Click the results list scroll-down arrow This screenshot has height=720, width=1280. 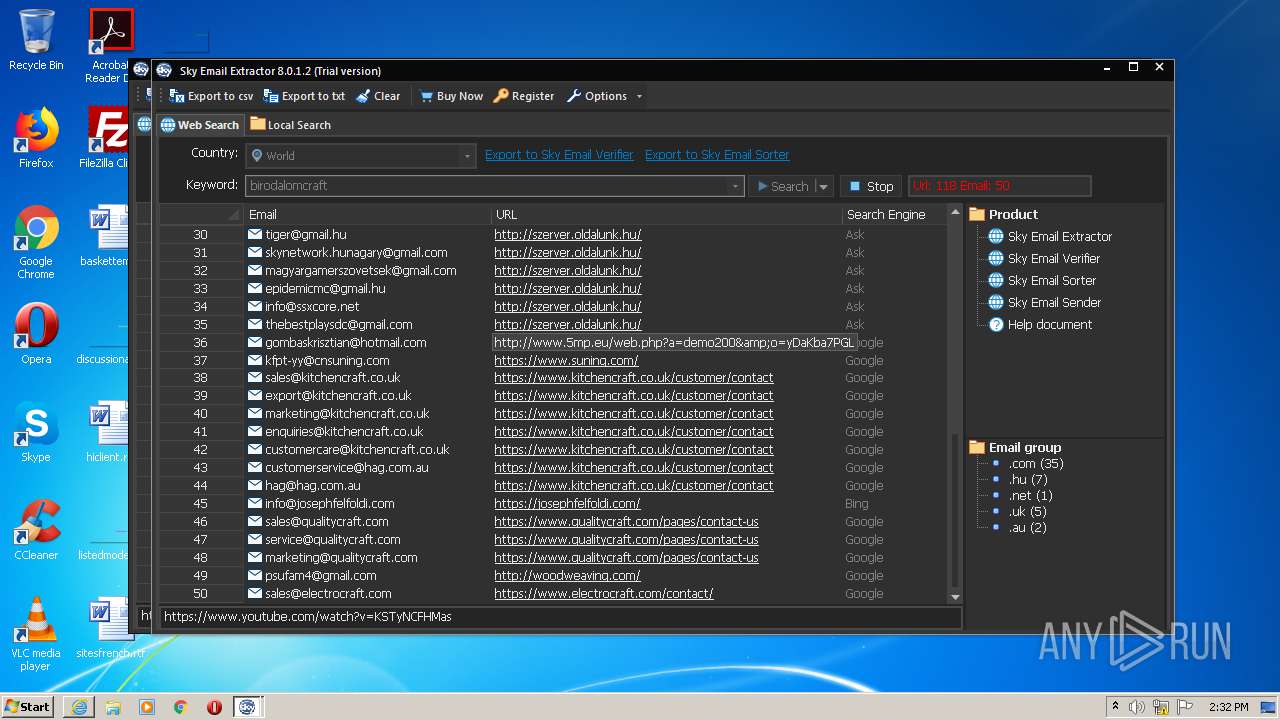955,596
